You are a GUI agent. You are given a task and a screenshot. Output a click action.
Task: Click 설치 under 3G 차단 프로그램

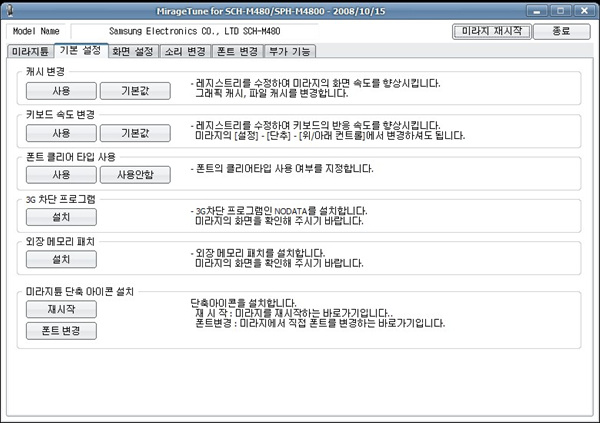(x=61, y=217)
